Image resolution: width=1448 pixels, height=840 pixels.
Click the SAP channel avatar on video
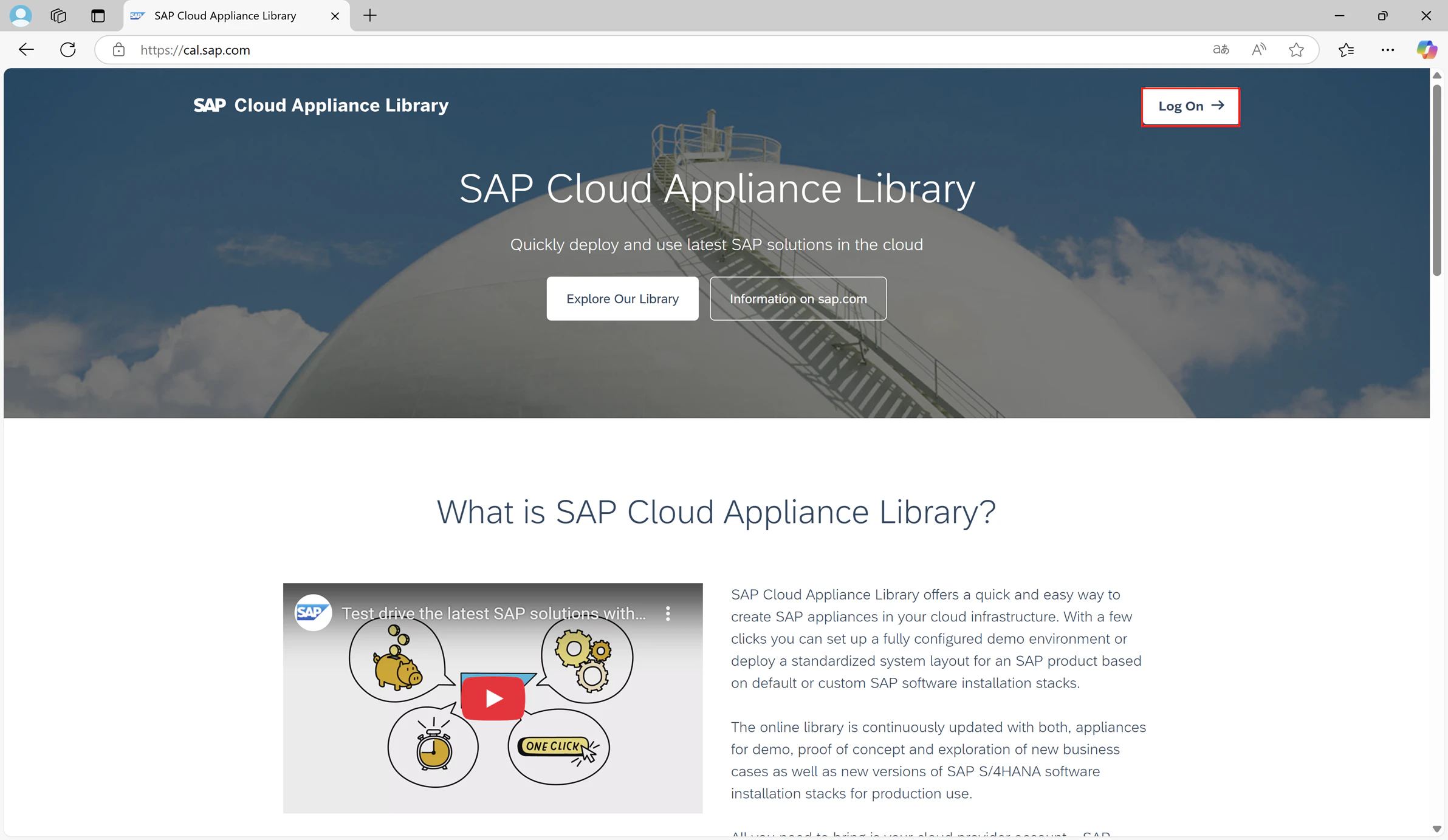(313, 613)
